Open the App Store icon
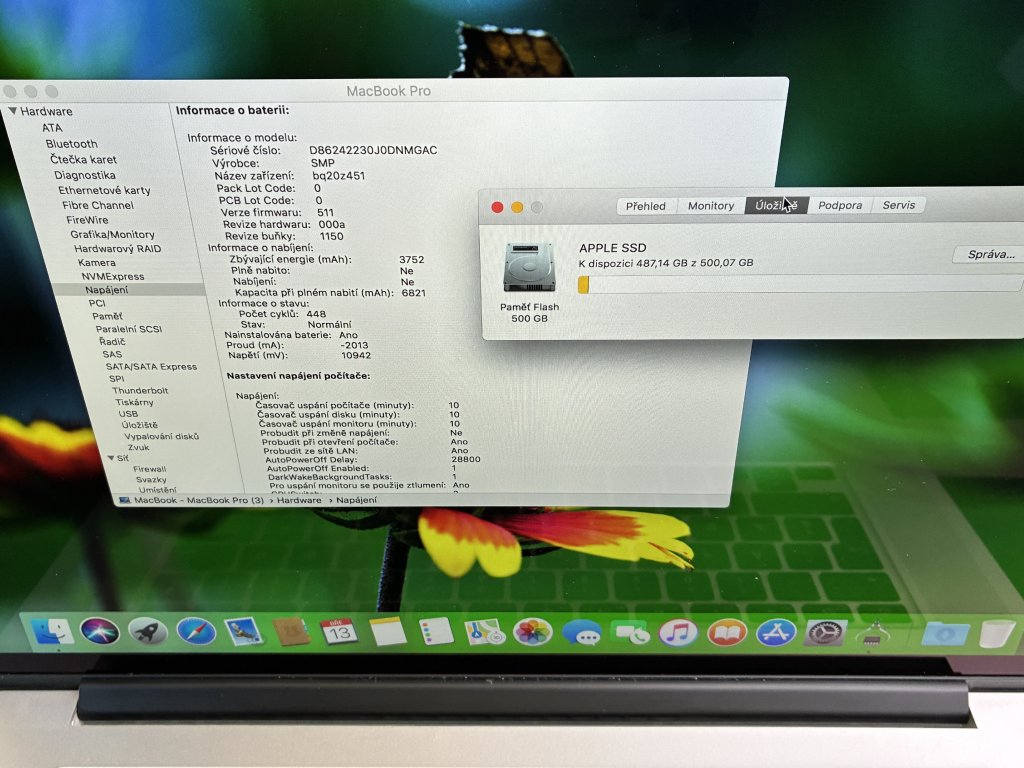Screen dimensions: 1024x768 [x=775, y=632]
